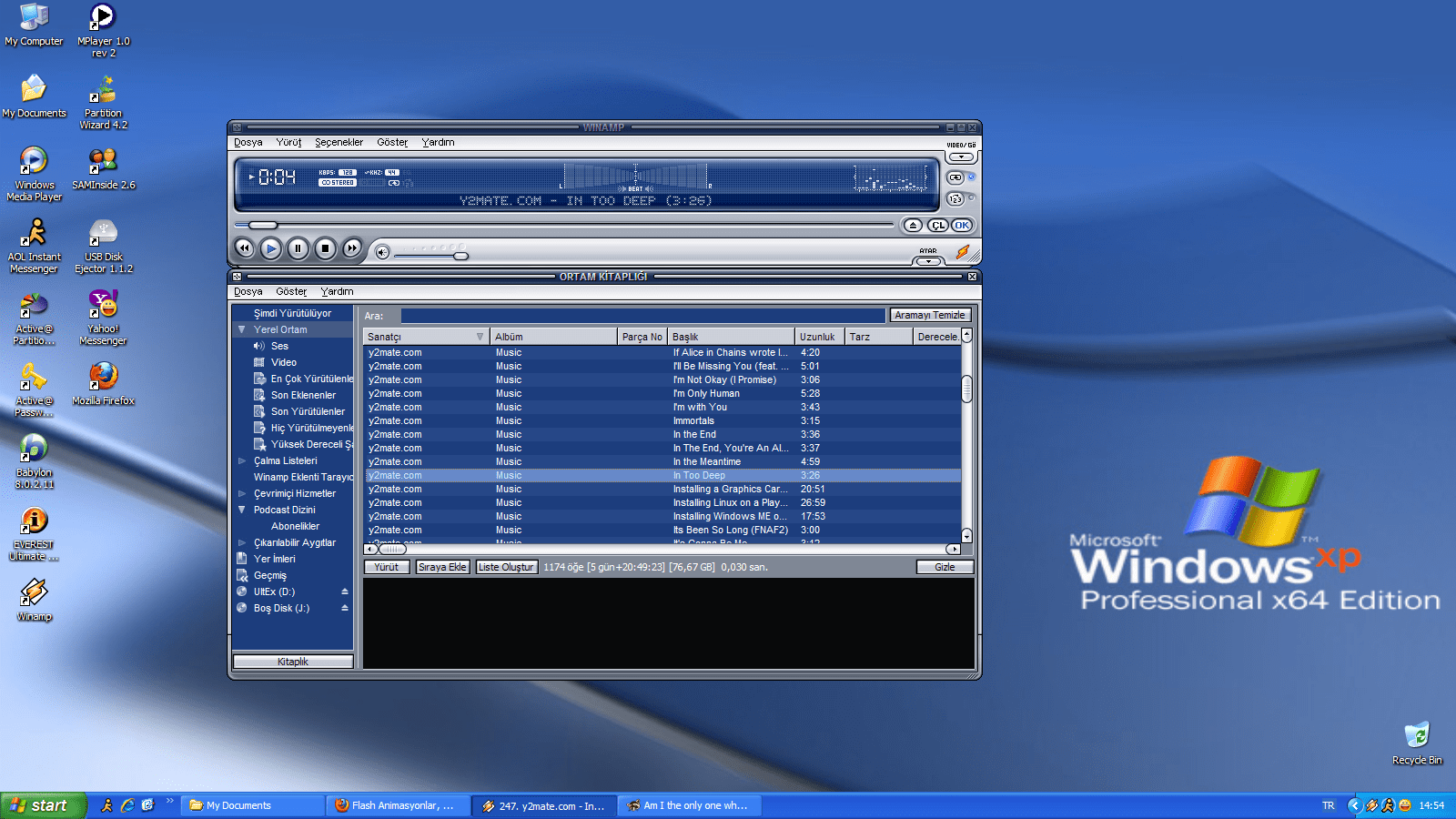Open the Yüksek Dereceli view icon

click(x=259, y=444)
